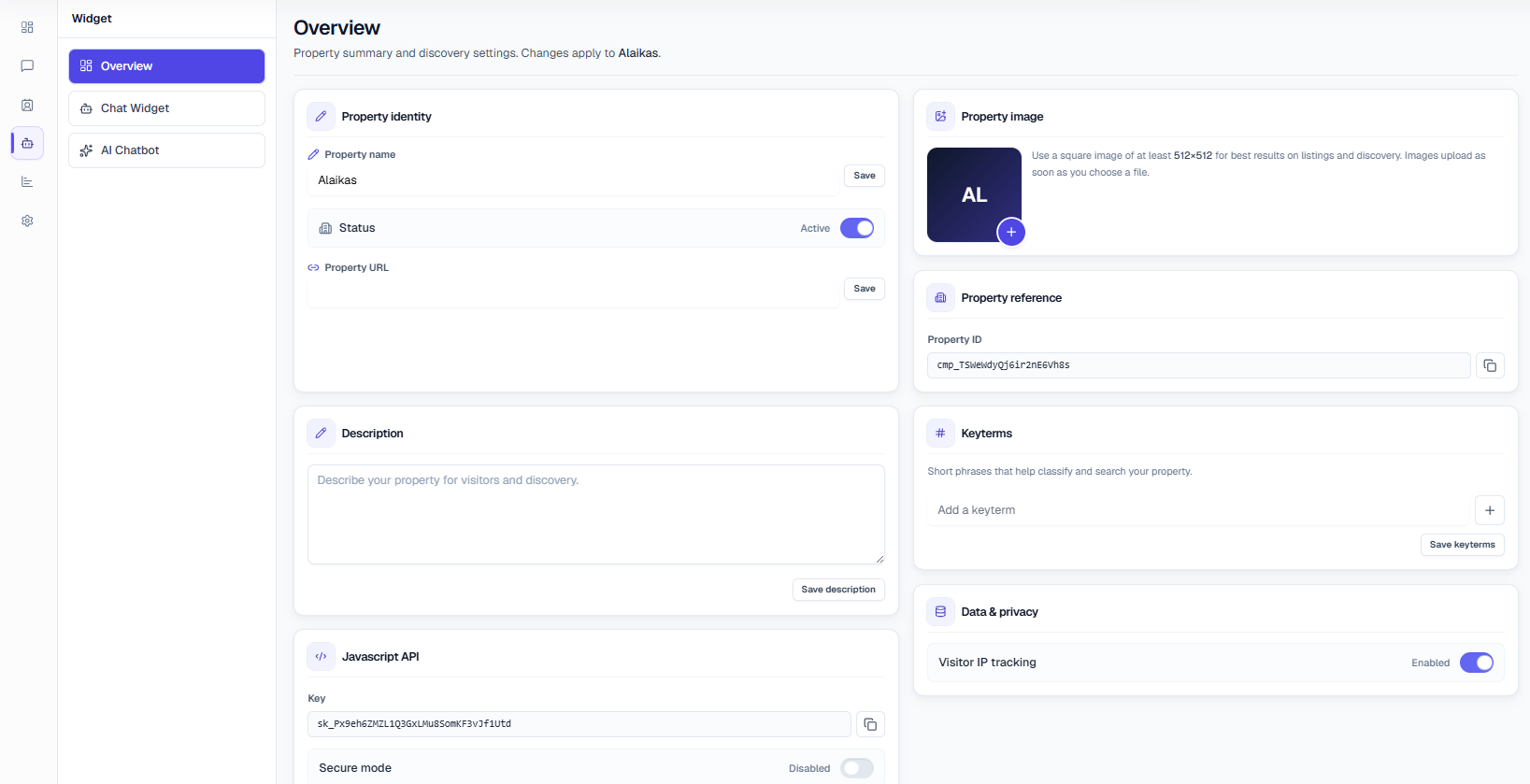Image resolution: width=1530 pixels, height=784 pixels.
Task: Open the dashboard icon in left rail
Action: tap(27, 27)
